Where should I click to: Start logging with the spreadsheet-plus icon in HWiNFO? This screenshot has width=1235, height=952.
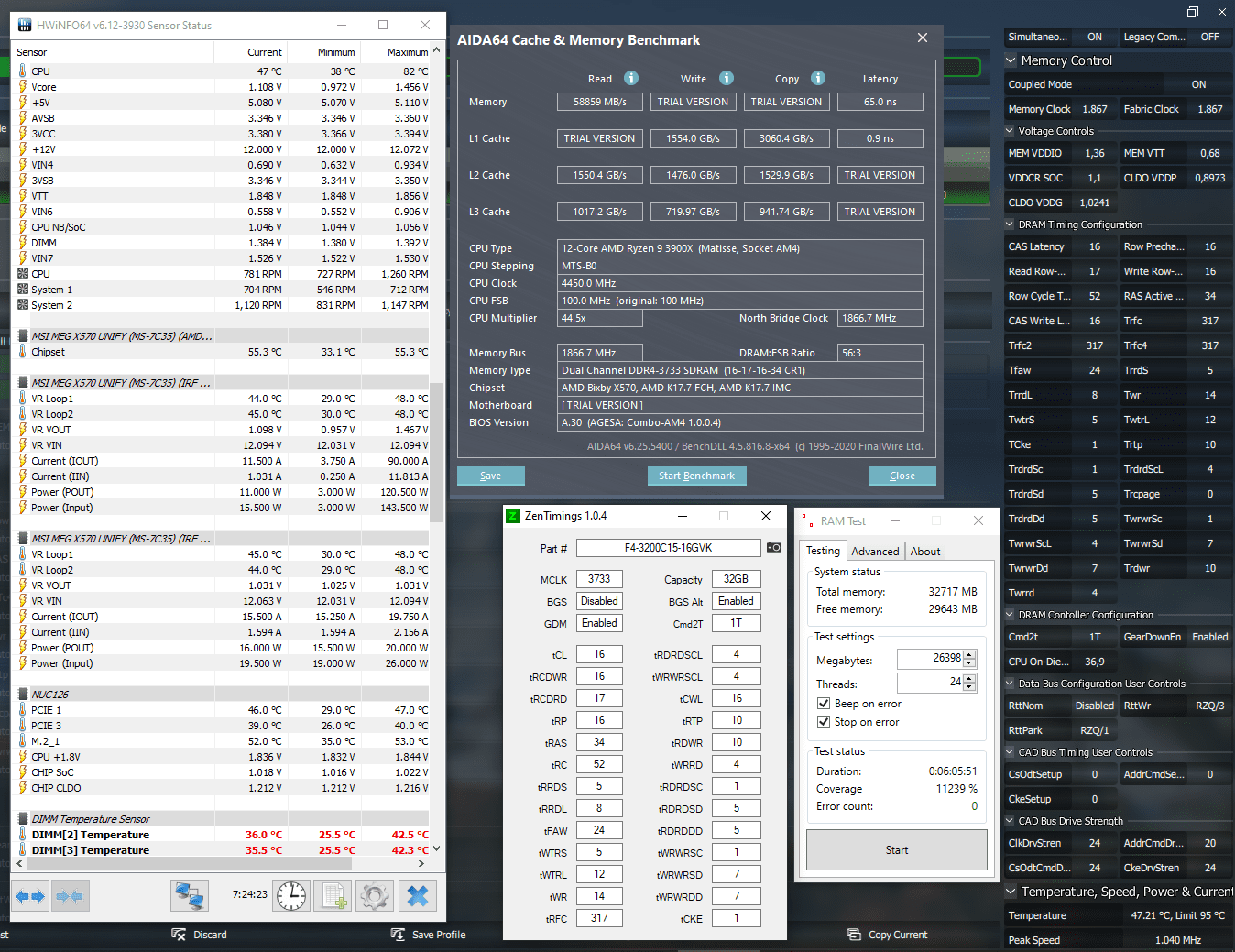333,896
